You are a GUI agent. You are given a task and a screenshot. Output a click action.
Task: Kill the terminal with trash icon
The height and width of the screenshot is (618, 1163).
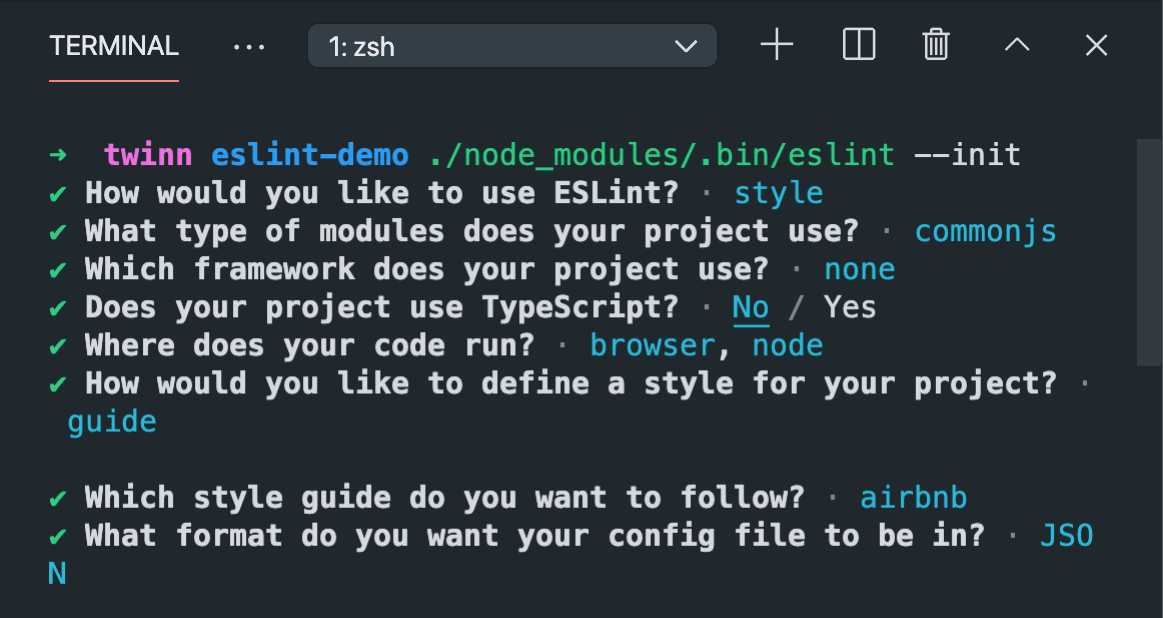936,45
